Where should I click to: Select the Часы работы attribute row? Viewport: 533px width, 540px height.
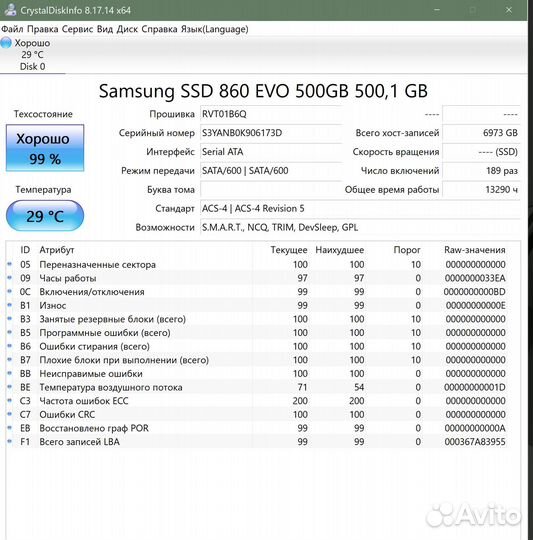pos(258,278)
